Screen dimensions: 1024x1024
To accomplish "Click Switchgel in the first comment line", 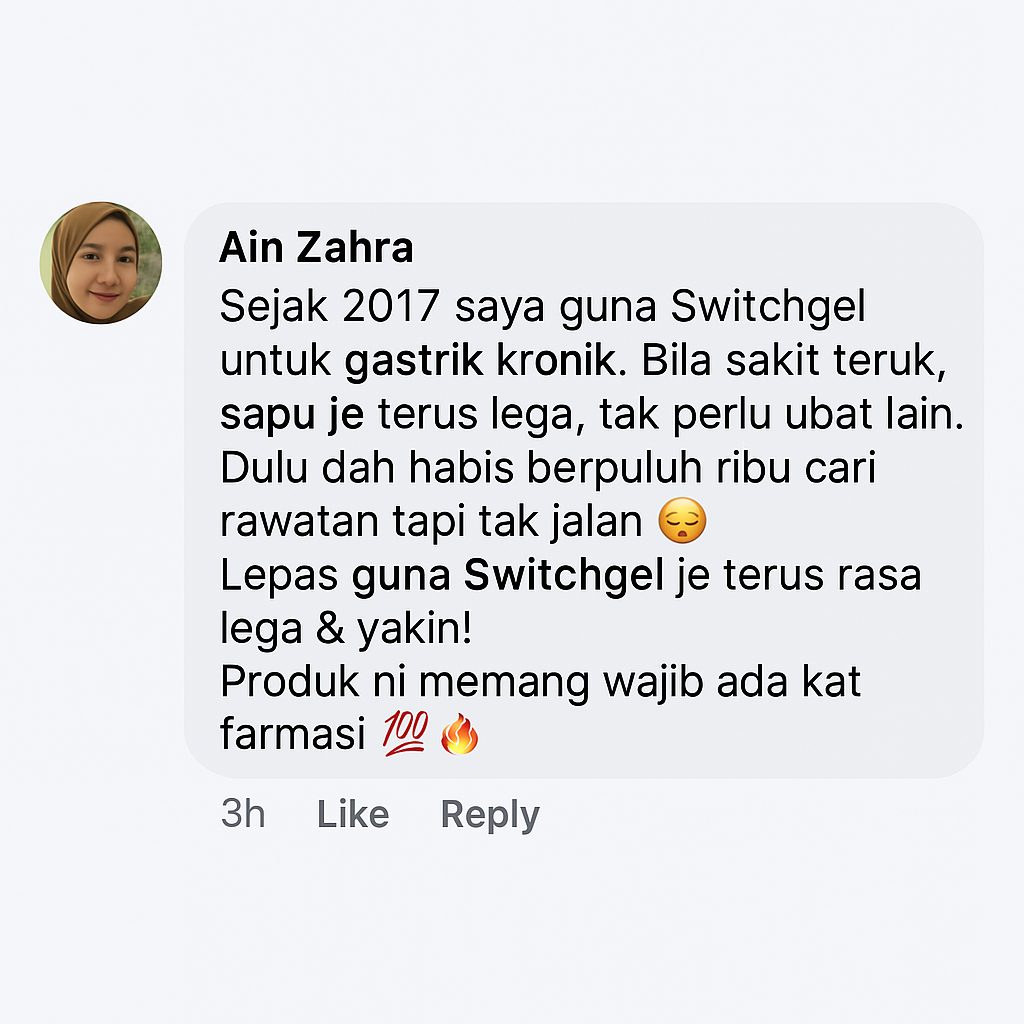I will 768,307.
